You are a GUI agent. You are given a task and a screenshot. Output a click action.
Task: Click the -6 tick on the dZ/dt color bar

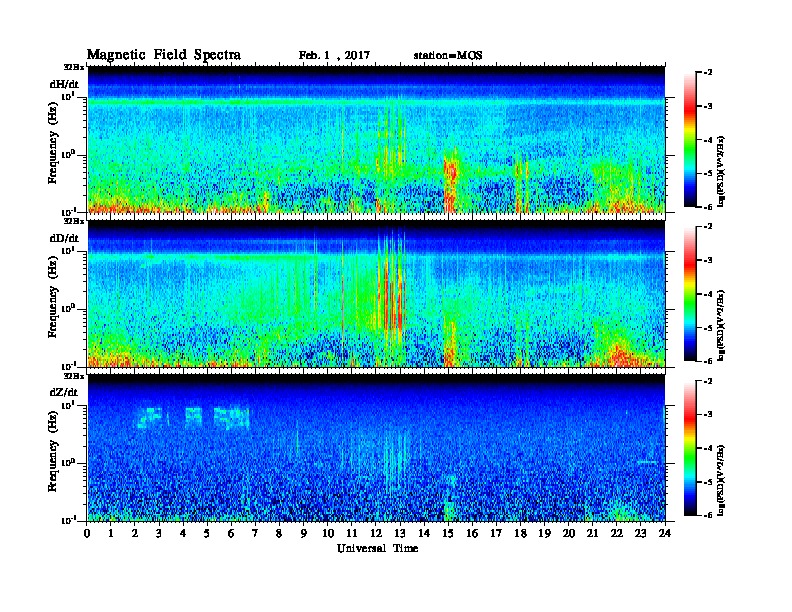pyautogui.click(x=708, y=516)
